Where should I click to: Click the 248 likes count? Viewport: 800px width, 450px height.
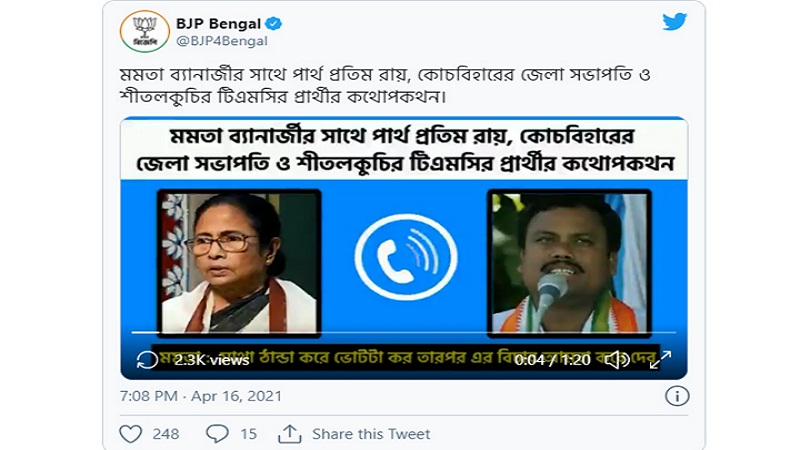click(166, 434)
